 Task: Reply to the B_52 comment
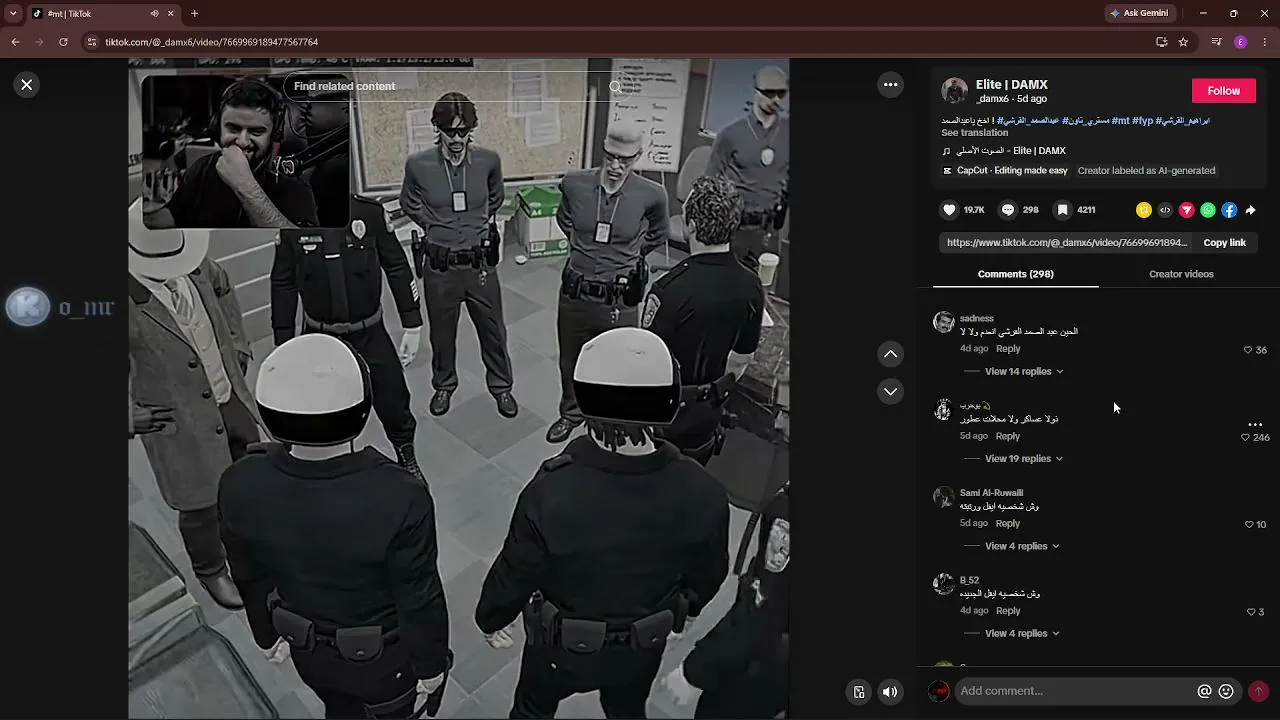click(x=1008, y=611)
